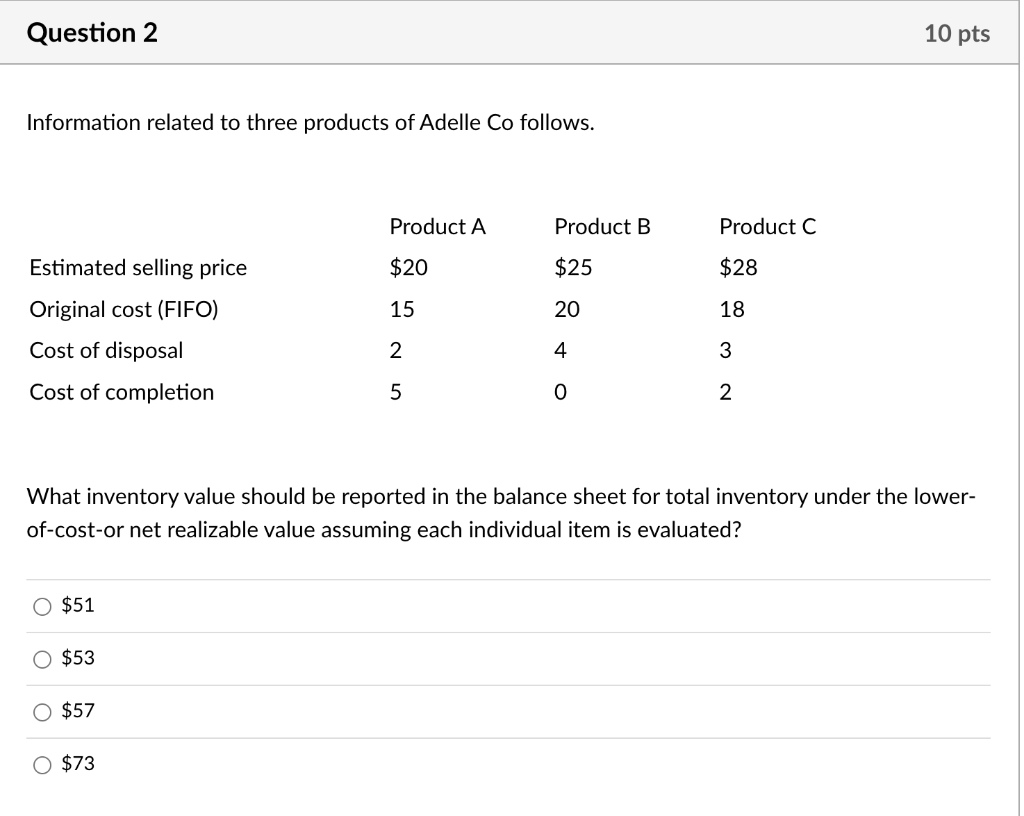Click the "Original cost (FIFO)" row label
Screen dimensions: 1024x816
point(123,309)
